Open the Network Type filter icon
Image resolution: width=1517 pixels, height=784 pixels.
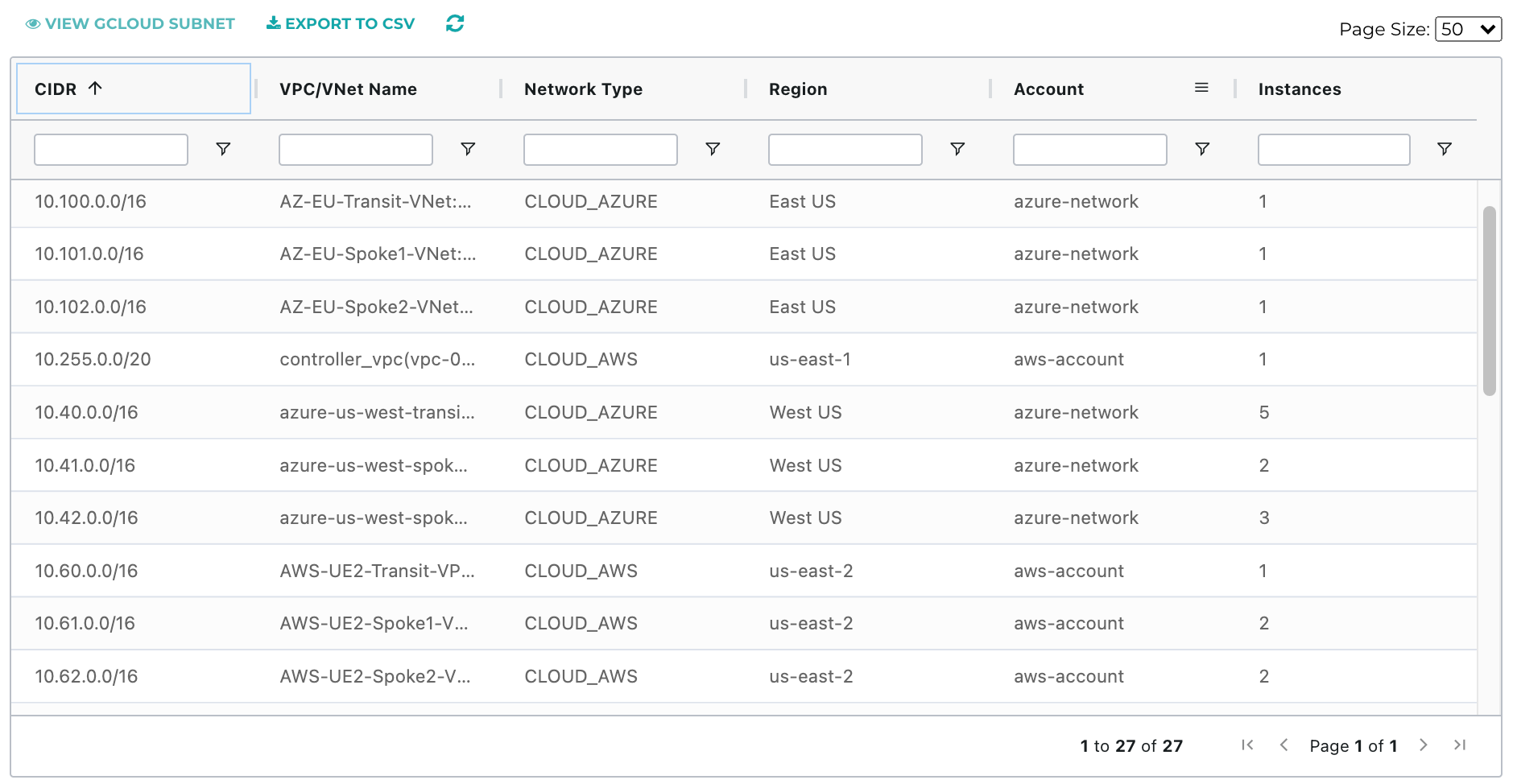click(x=713, y=149)
